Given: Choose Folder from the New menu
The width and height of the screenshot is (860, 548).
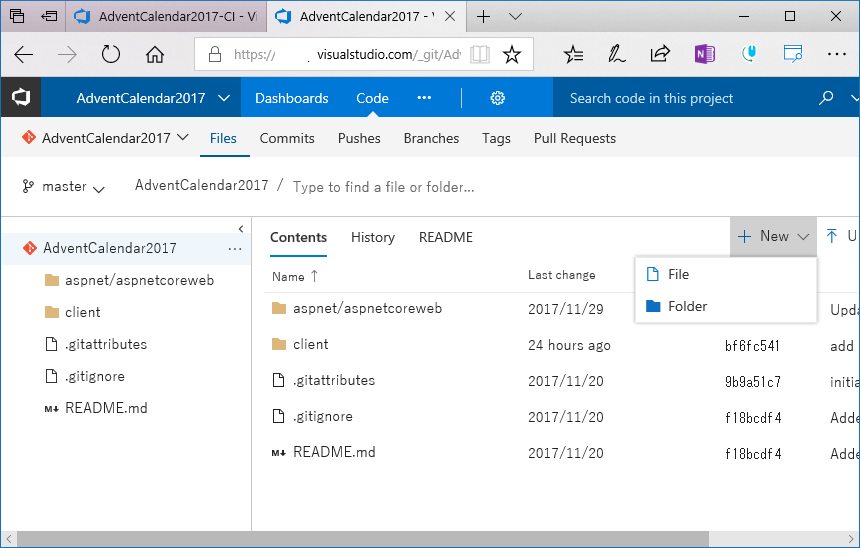Looking at the screenshot, I should (726, 306).
